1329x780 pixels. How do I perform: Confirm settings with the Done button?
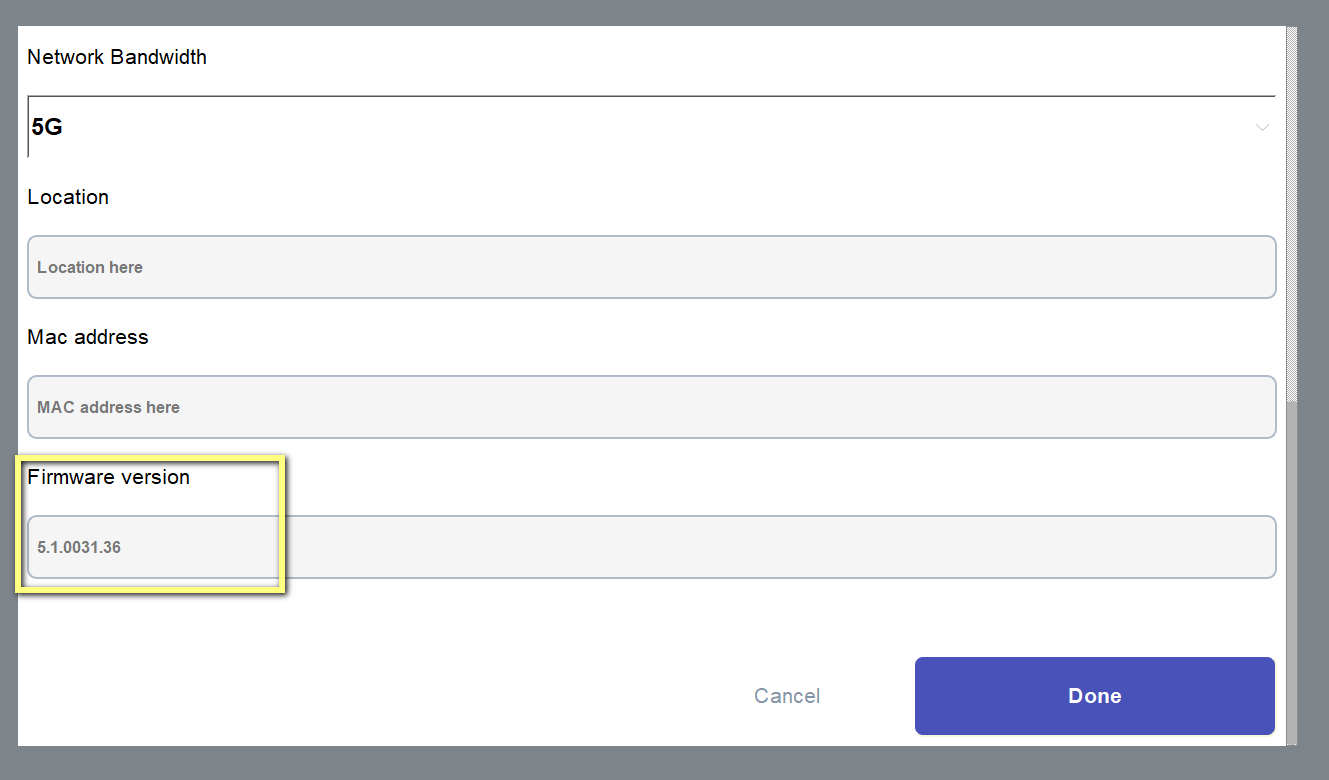[1094, 696]
